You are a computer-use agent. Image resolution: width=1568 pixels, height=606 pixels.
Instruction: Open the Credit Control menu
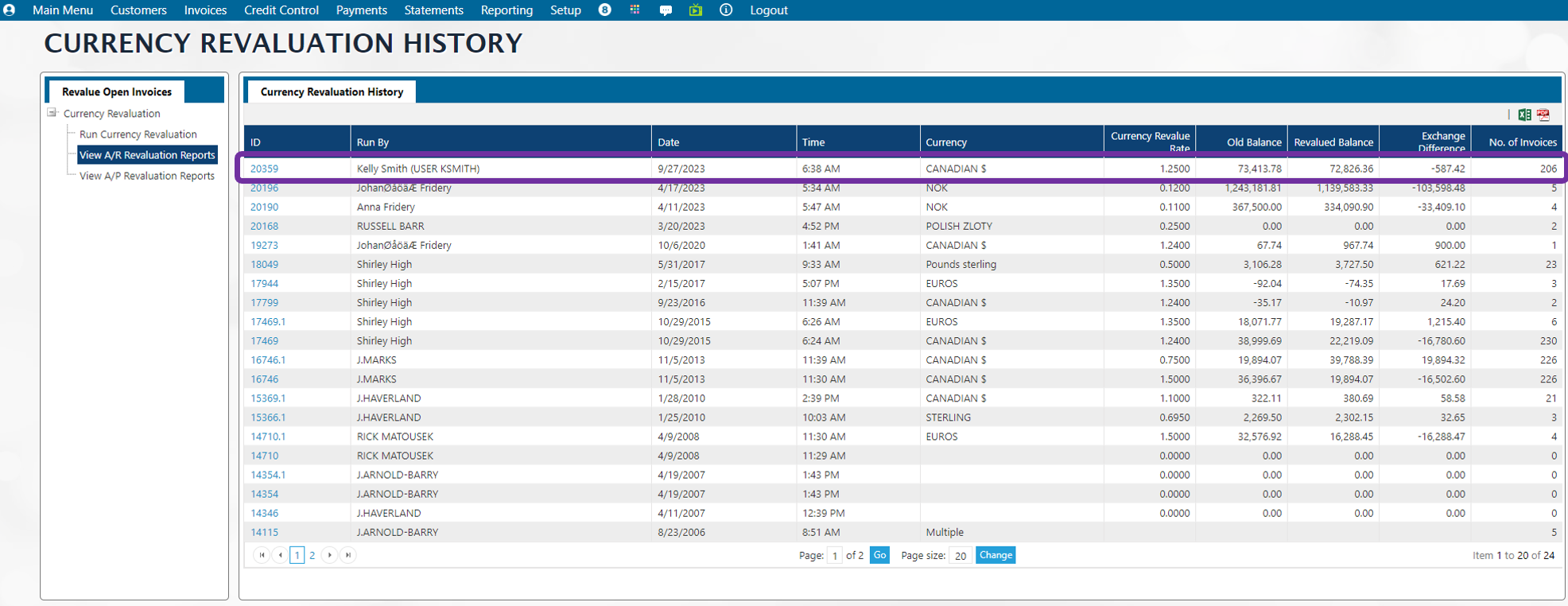(x=281, y=10)
